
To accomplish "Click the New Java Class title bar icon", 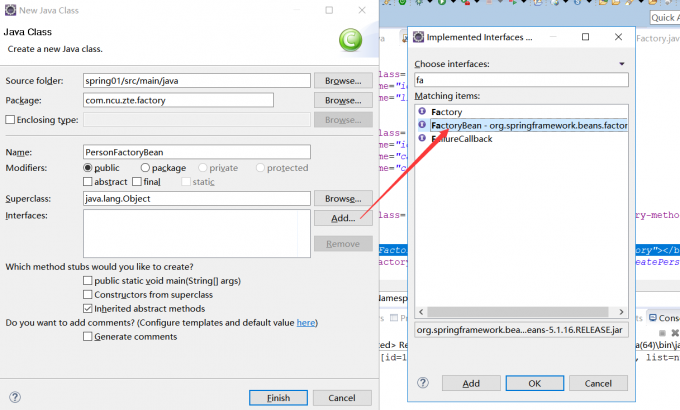I will pyautogui.click(x=10, y=9).
